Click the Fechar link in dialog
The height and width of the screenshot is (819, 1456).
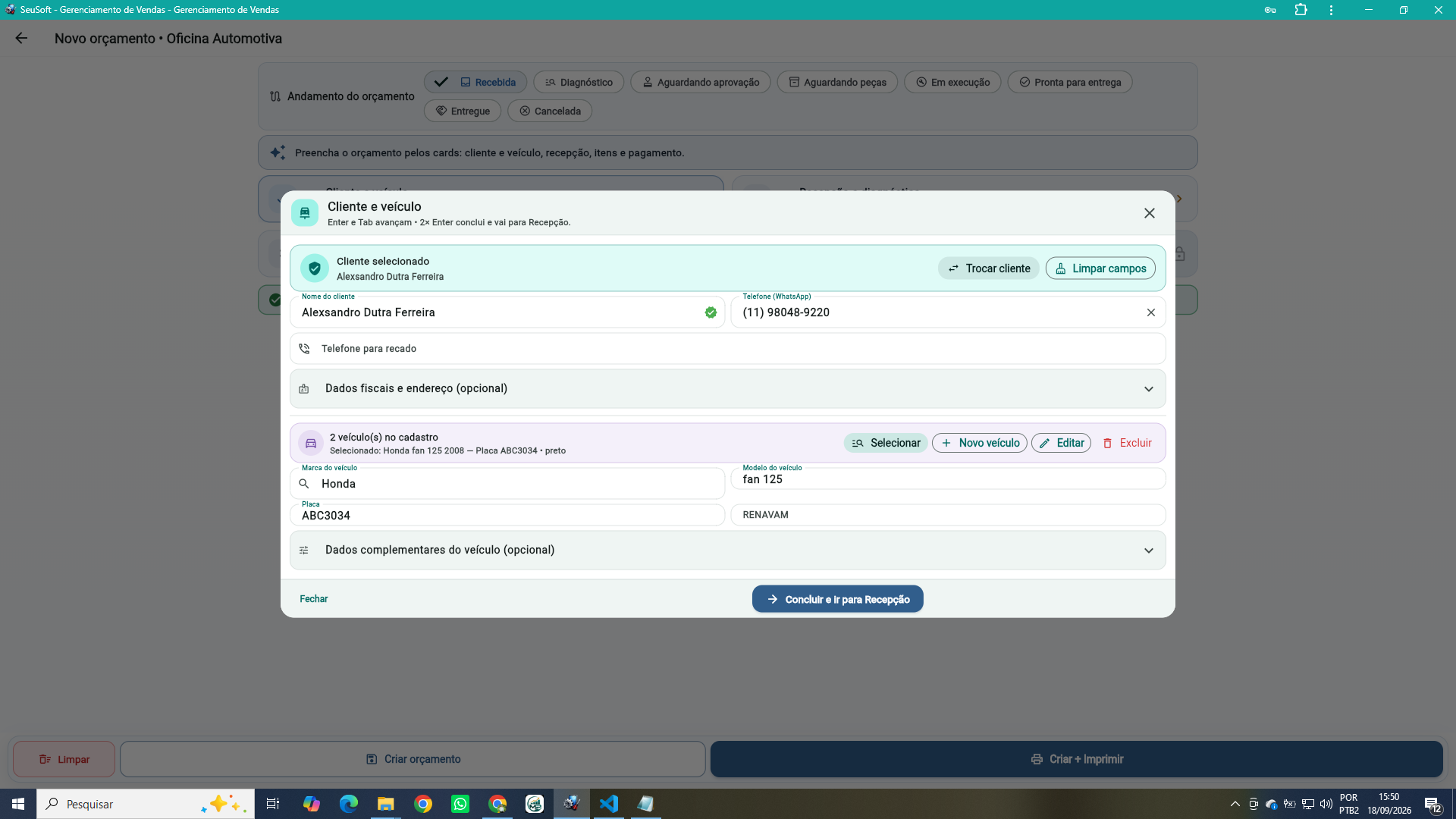pyautogui.click(x=313, y=599)
